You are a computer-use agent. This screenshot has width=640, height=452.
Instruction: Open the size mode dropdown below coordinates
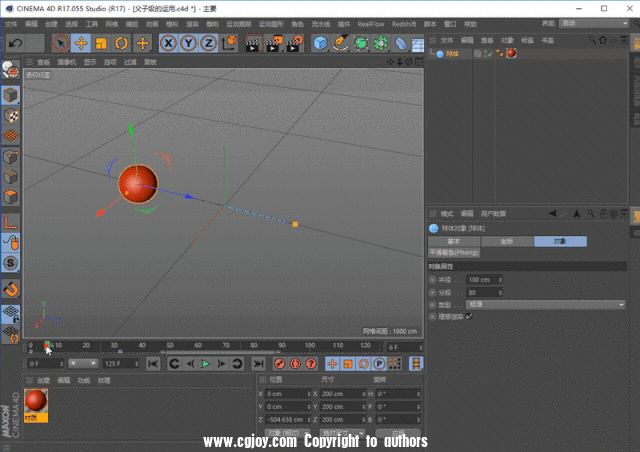[342, 433]
